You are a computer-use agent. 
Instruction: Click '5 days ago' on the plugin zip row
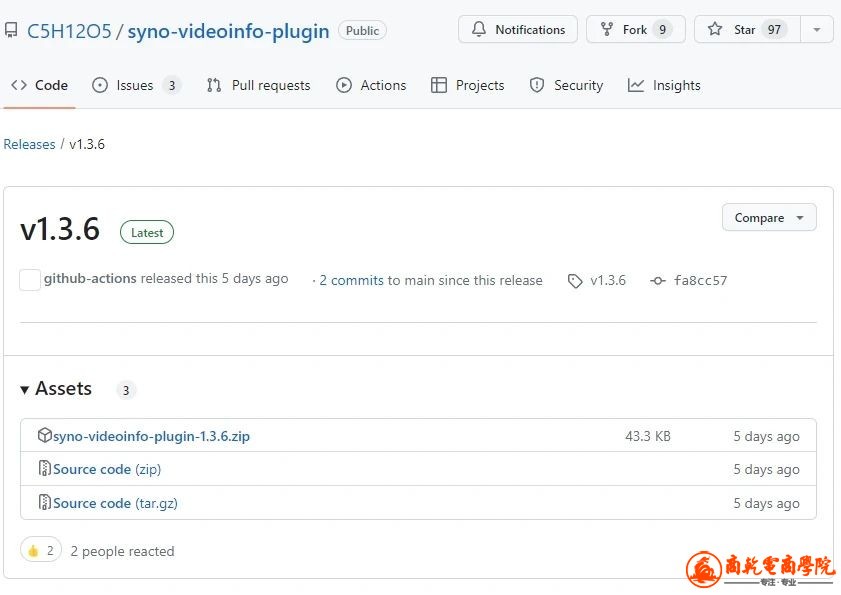tap(766, 436)
